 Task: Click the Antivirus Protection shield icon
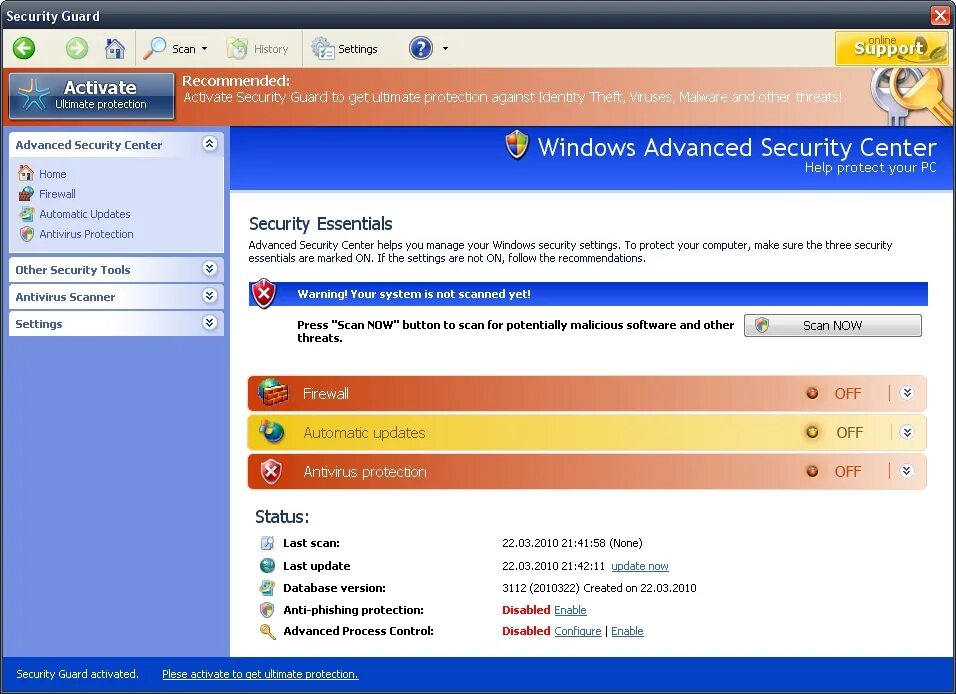26,234
